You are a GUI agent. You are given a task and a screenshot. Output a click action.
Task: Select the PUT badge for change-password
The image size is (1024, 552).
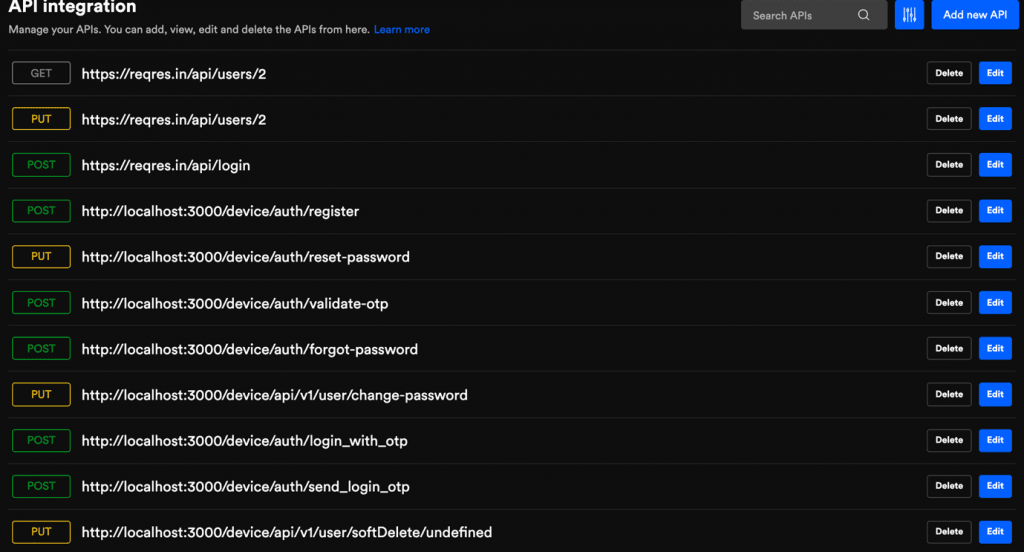pos(41,395)
